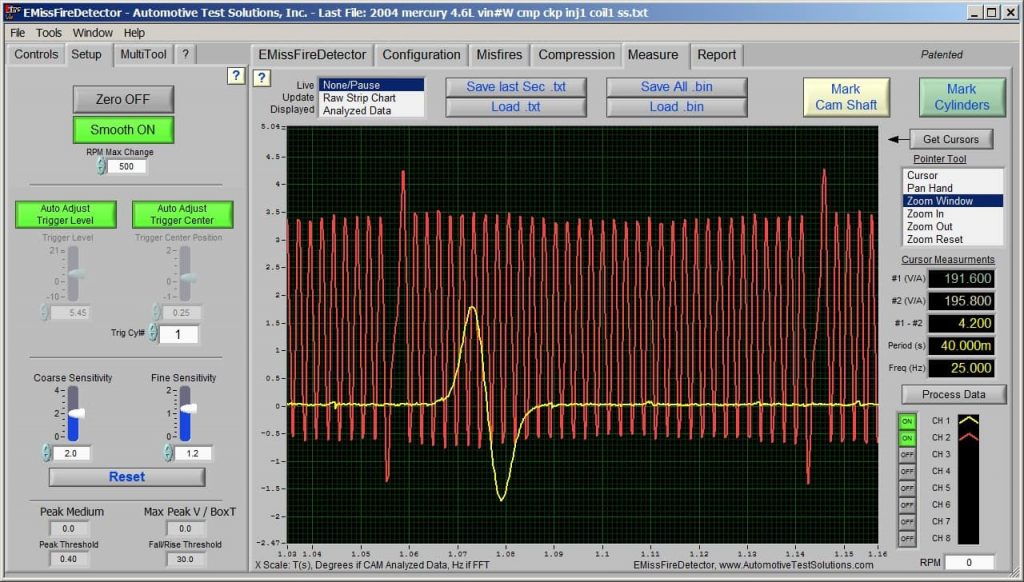This screenshot has width=1024, height=582.
Task: Click the help icon in Setup panel
Action: click(235, 76)
